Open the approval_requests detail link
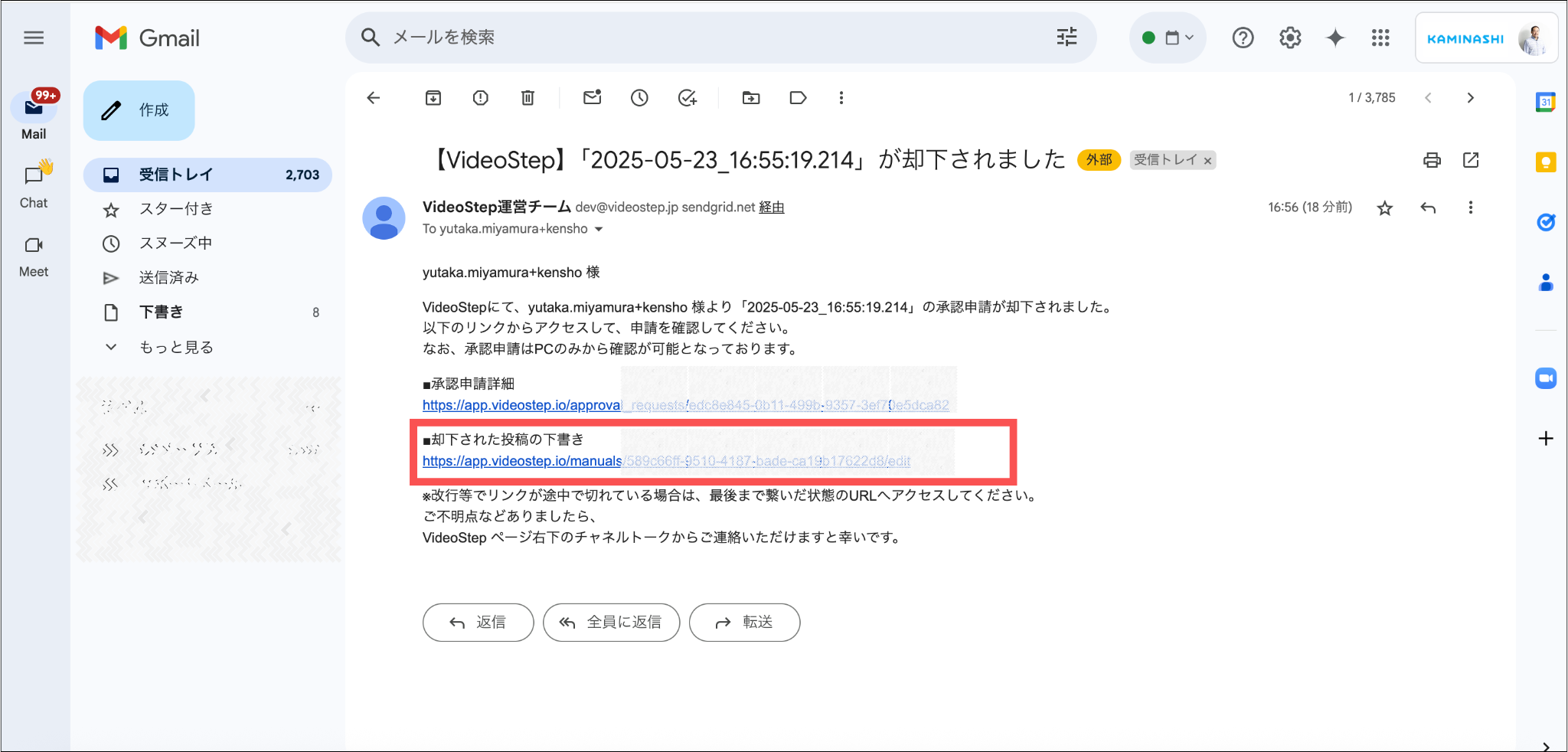Image resolution: width=1568 pixels, height=752 pixels. pyautogui.click(x=685, y=405)
